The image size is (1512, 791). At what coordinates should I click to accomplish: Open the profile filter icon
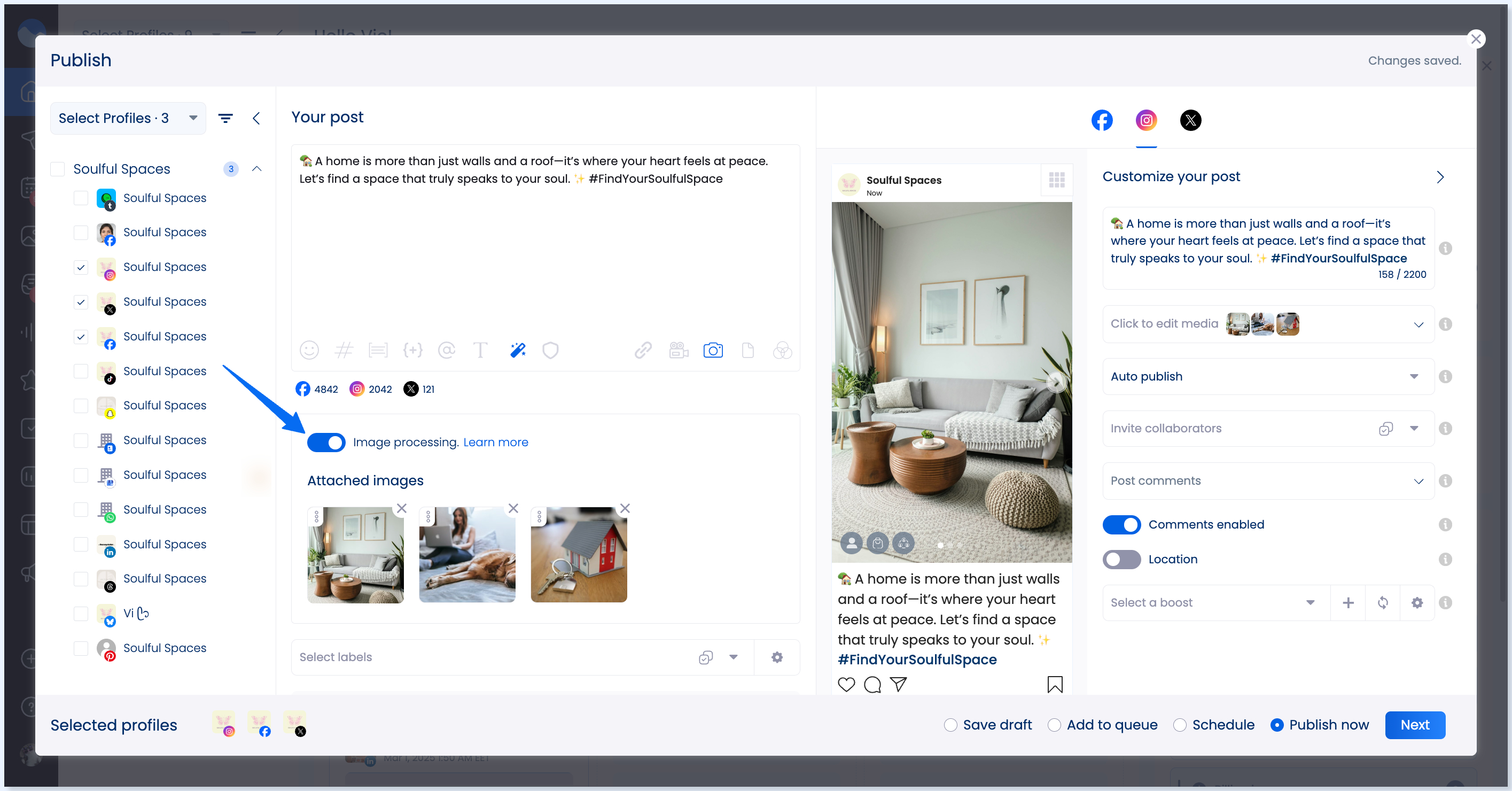coord(225,118)
